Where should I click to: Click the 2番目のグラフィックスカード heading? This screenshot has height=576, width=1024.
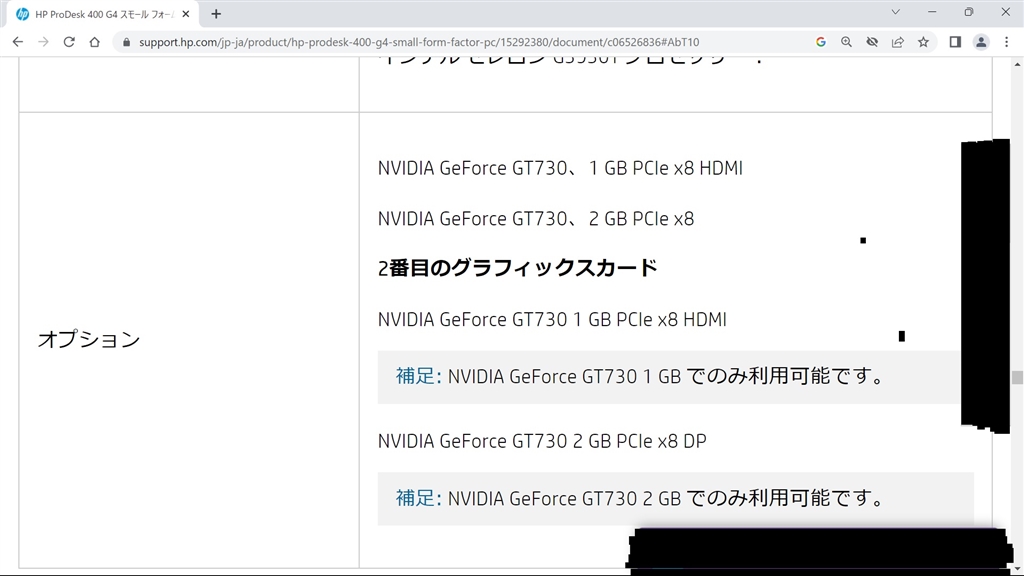pos(518,268)
